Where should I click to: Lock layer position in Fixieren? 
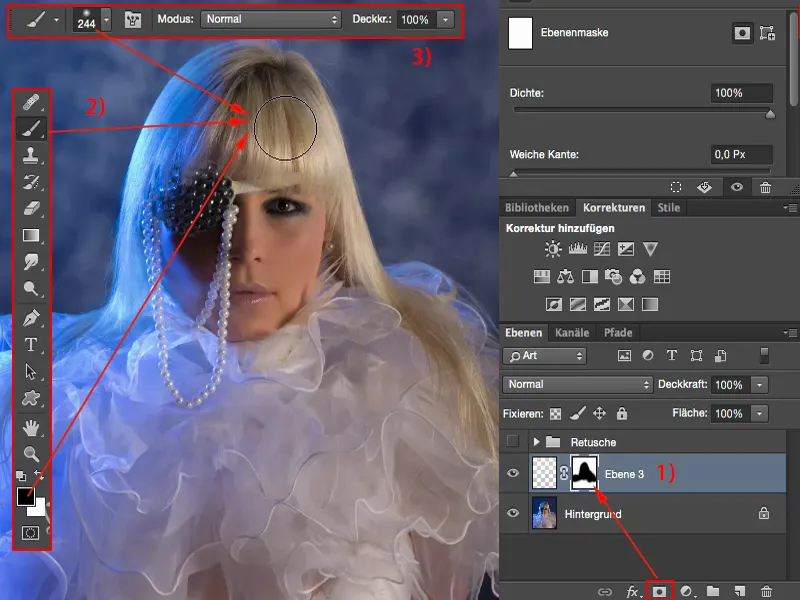pyautogui.click(x=599, y=413)
